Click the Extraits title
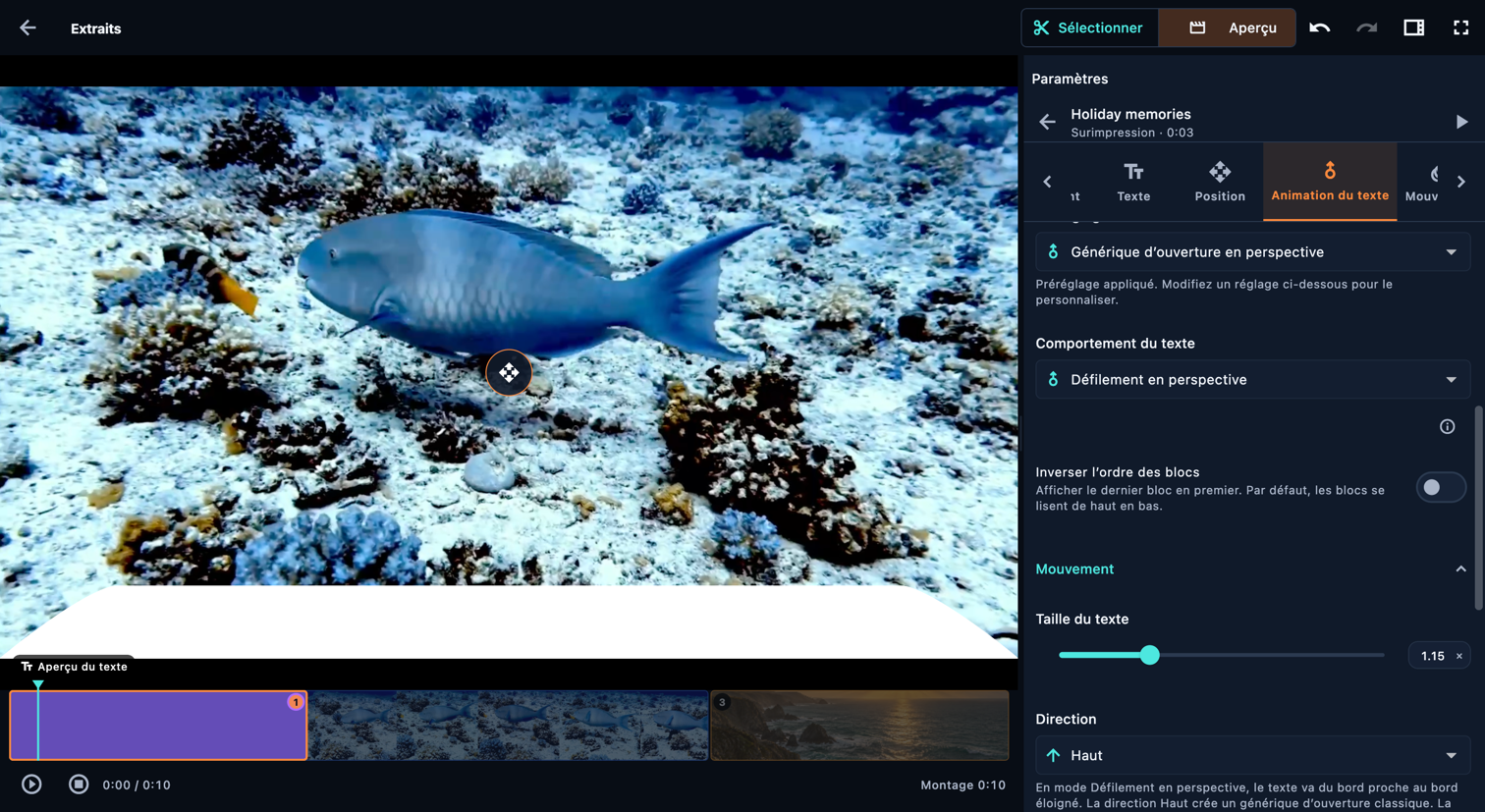Screen dimensions: 1485x812 coord(96,28)
